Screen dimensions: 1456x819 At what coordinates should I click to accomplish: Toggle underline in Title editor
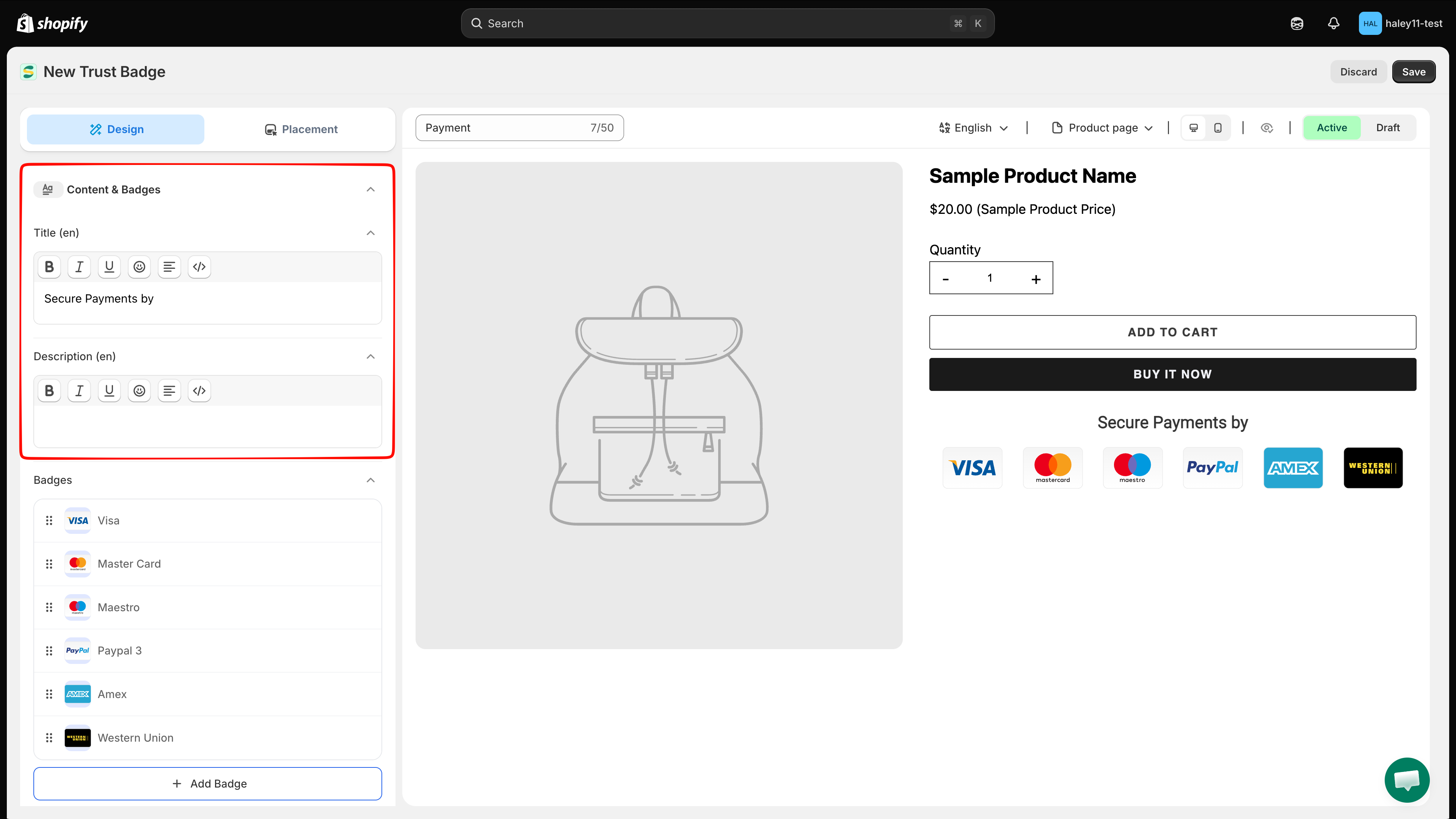pos(109,267)
